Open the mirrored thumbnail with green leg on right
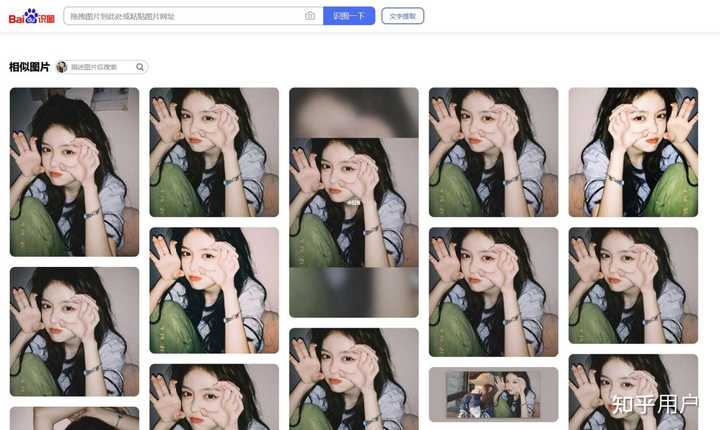720x430 pixels. [633, 152]
